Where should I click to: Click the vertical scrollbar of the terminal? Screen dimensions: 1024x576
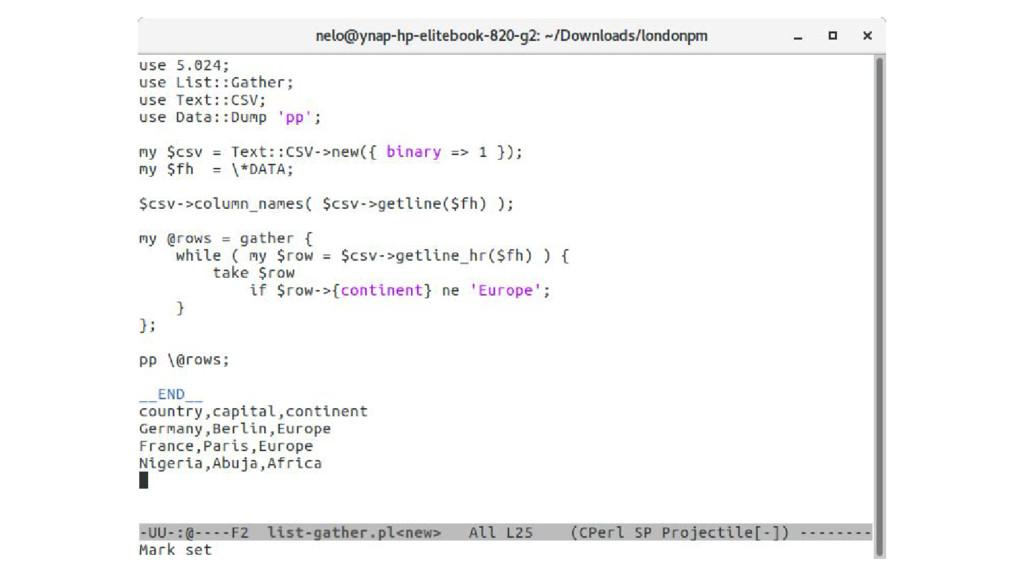(880, 306)
